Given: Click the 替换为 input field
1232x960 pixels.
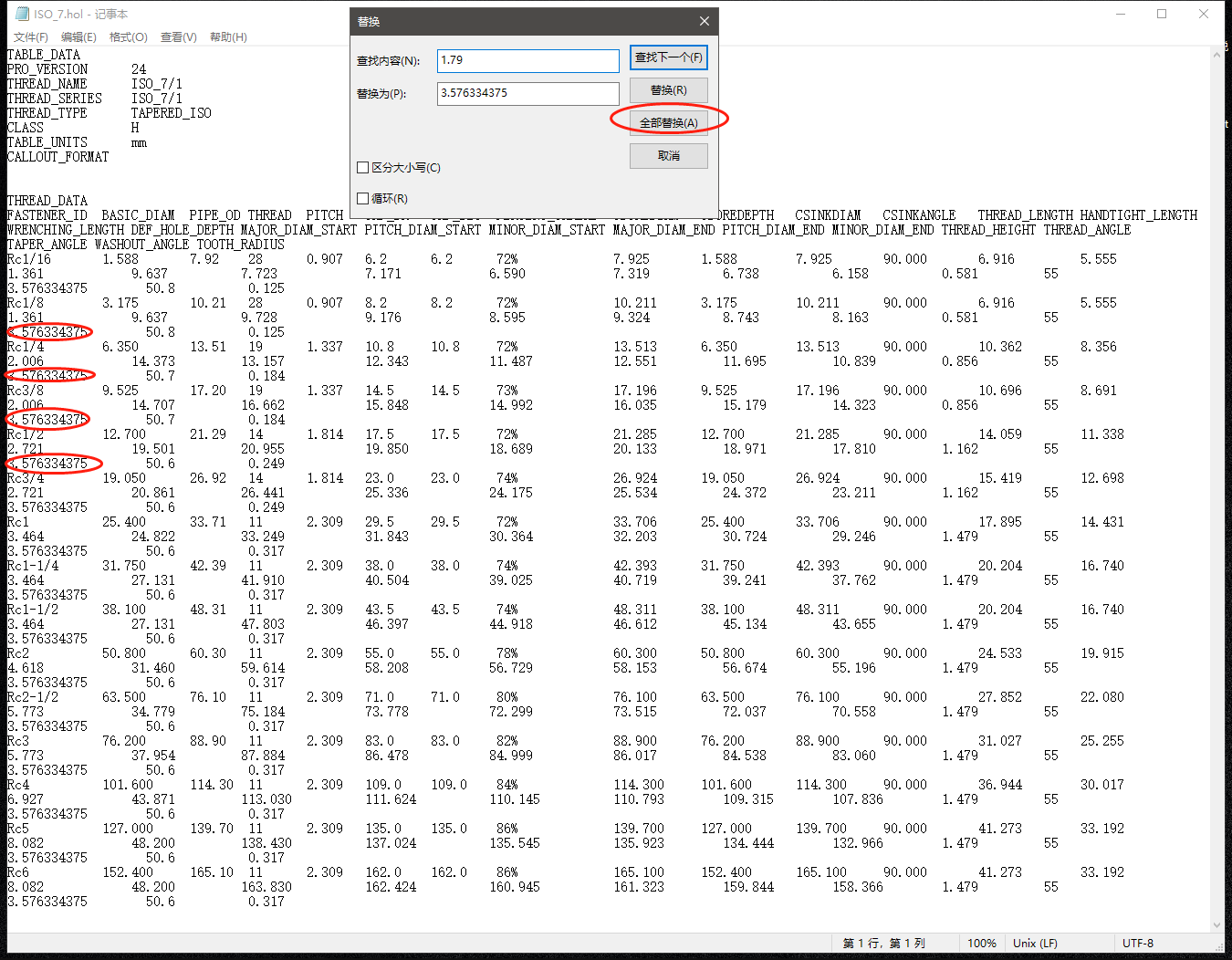Looking at the screenshot, I should [x=527, y=93].
